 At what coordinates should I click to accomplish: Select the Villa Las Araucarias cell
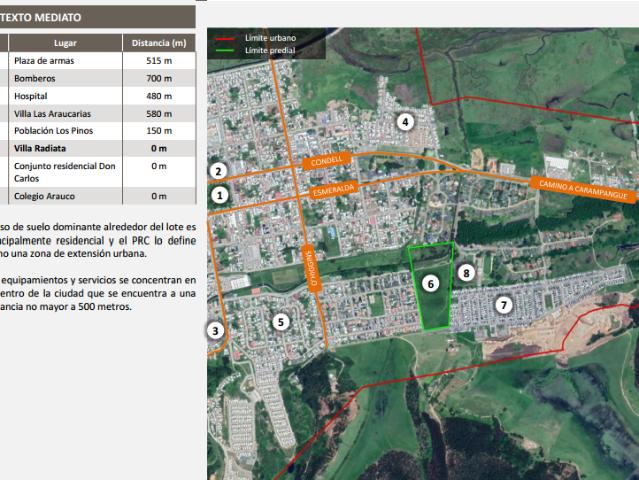click(x=65, y=114)
